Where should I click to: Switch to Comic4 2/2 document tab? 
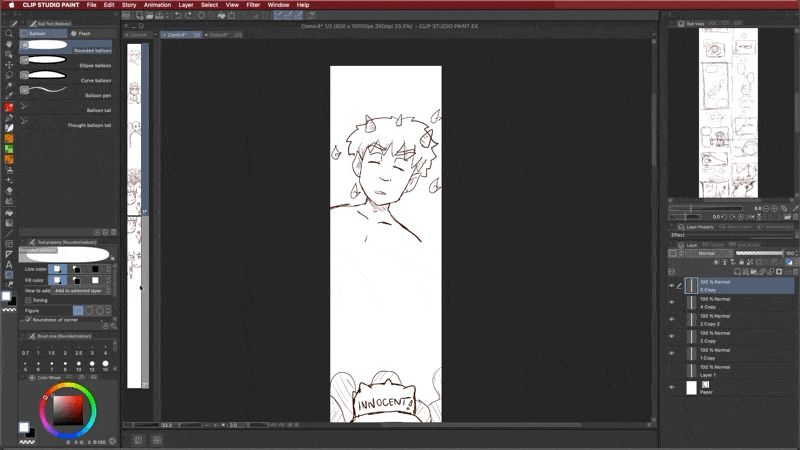(x=223, y=35)
